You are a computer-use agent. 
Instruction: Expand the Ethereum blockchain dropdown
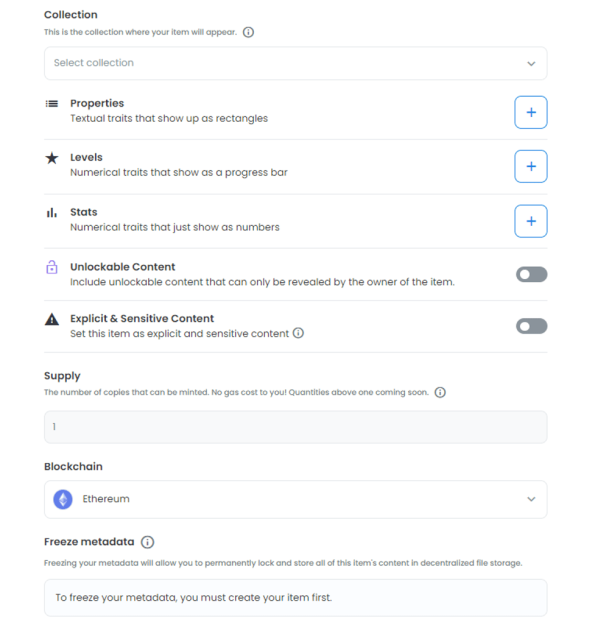[295, 499]
